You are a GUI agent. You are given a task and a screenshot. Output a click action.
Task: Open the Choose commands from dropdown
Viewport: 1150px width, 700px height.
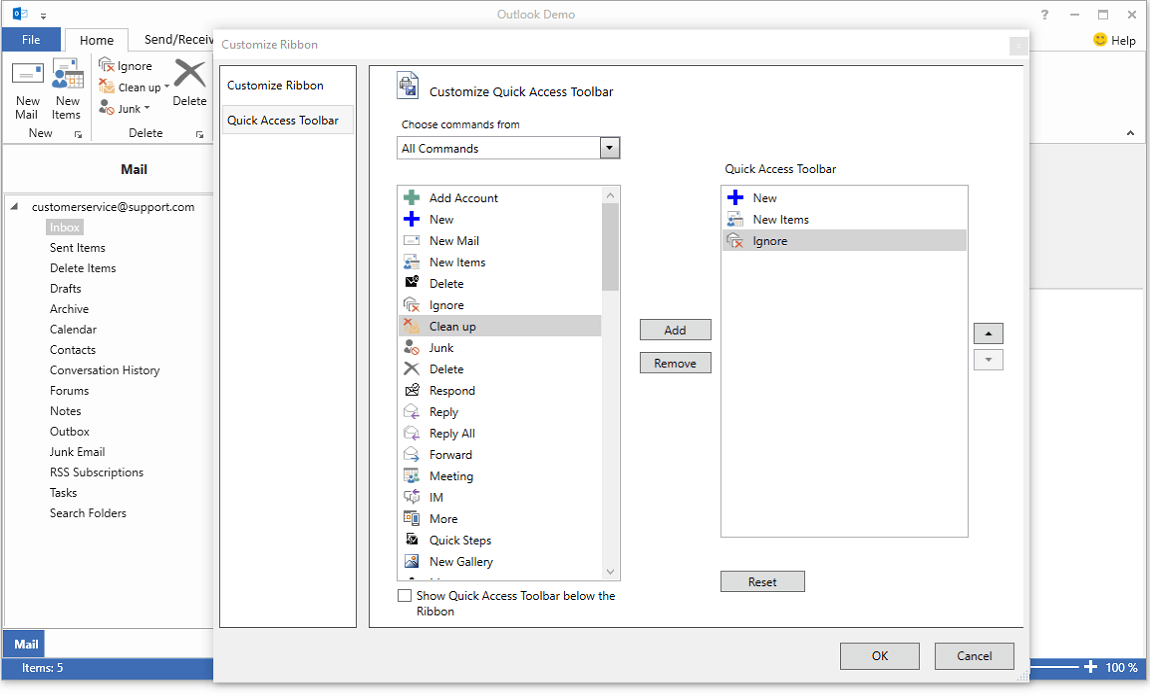pos(609,149)
